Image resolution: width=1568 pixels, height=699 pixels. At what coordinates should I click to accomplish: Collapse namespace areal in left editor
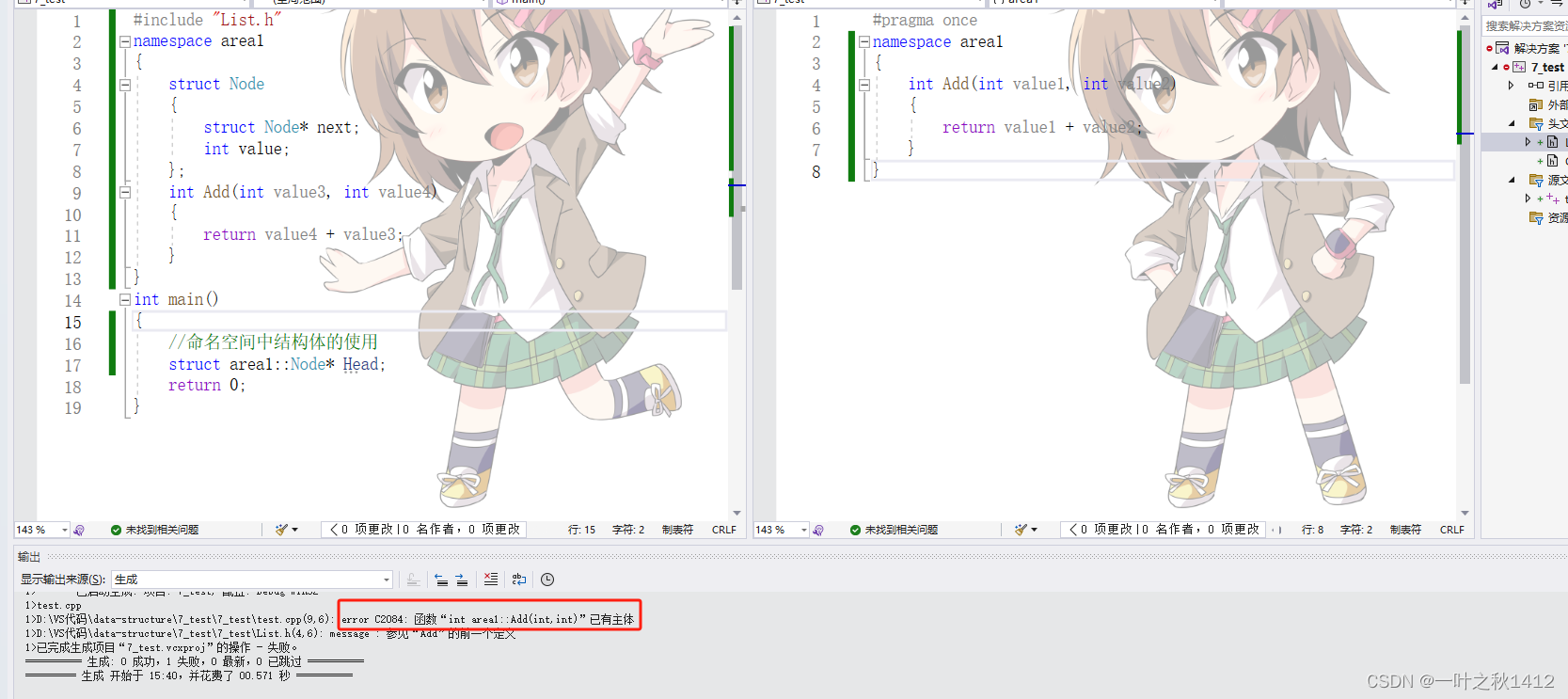[x=124, y=41]
